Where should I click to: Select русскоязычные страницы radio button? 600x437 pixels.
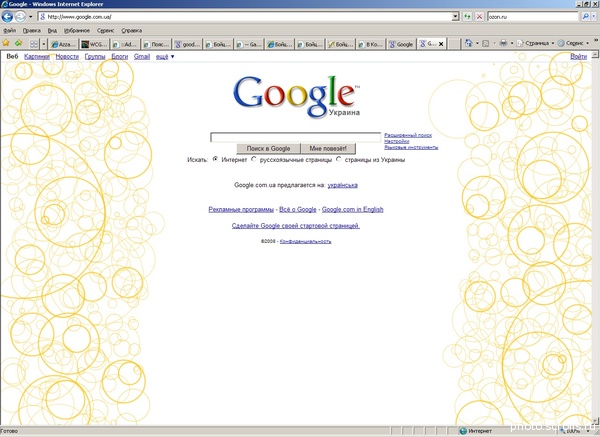[254, 159]
